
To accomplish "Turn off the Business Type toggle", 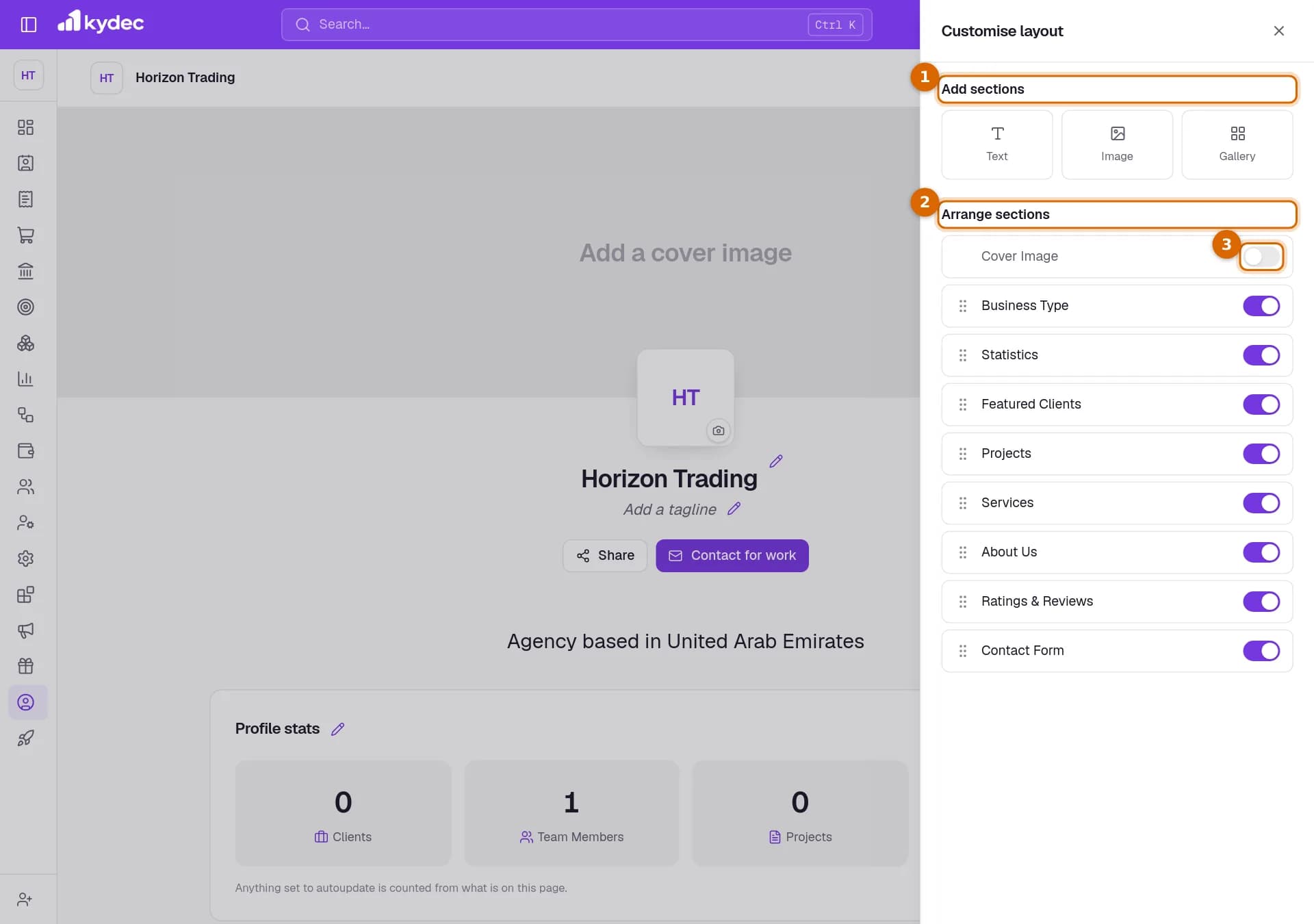I will pyautogui.click(x=1261, y=306).
